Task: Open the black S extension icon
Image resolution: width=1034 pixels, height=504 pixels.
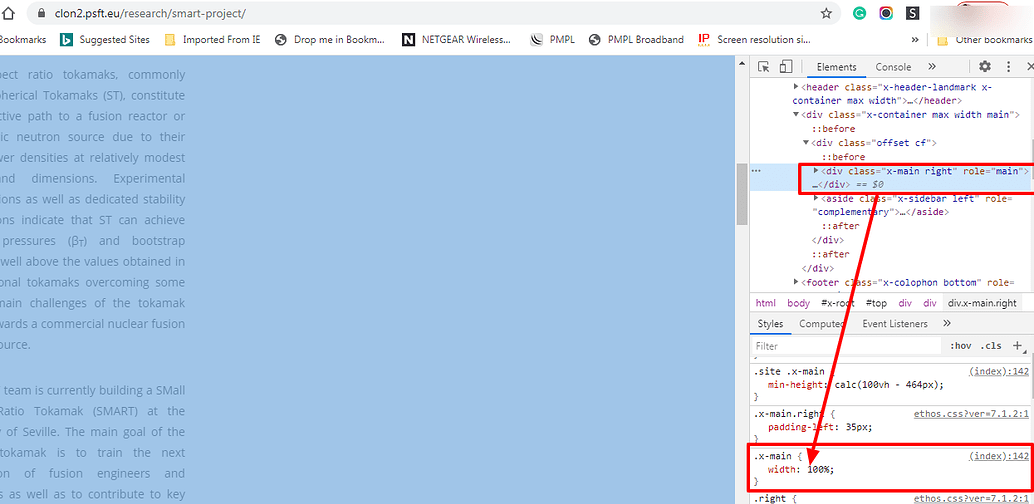Action: pos(913,13)
